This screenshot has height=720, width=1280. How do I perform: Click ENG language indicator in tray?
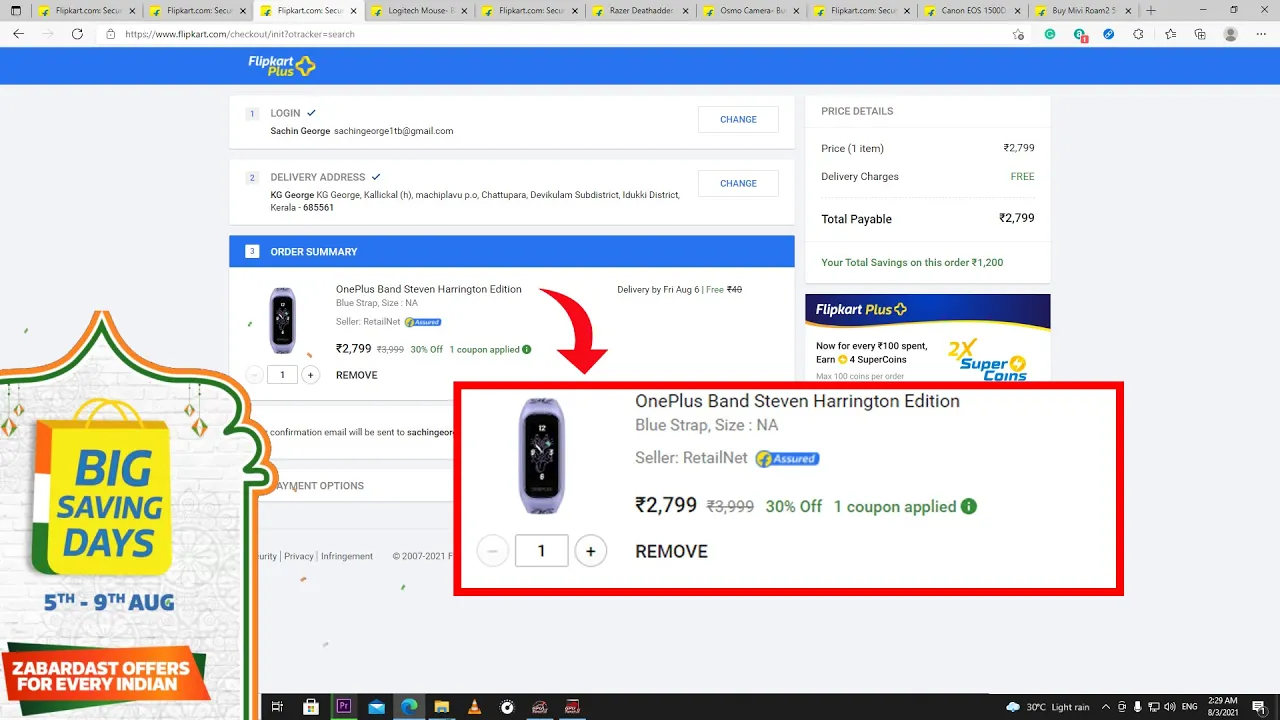tap(1190, 707)
